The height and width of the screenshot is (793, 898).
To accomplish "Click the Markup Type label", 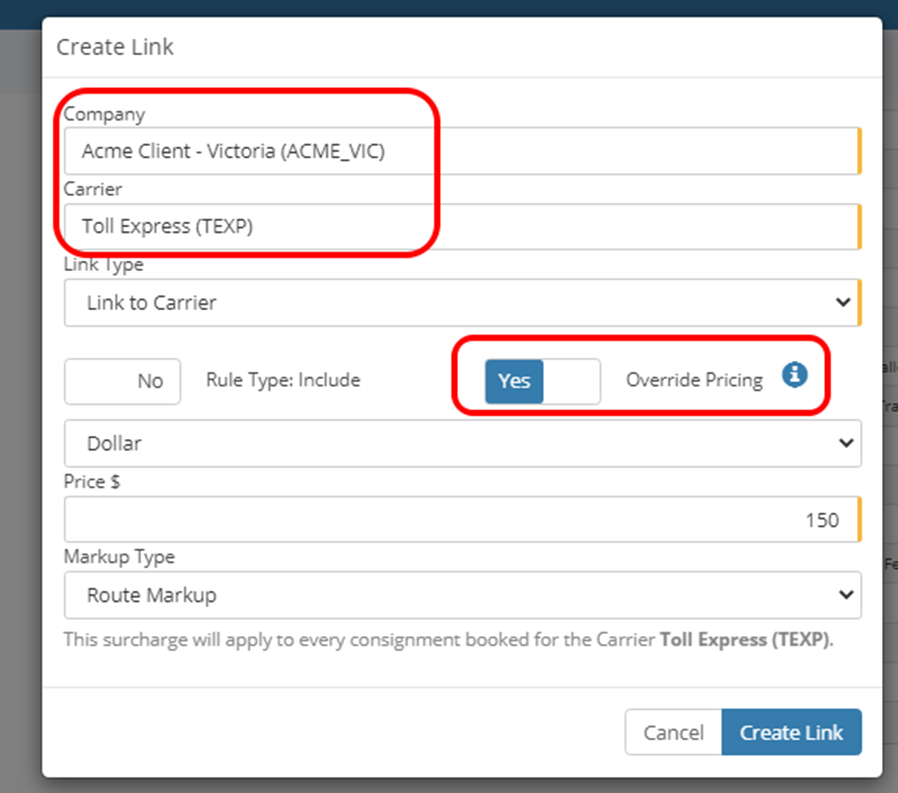I will [x=119, y=557].
